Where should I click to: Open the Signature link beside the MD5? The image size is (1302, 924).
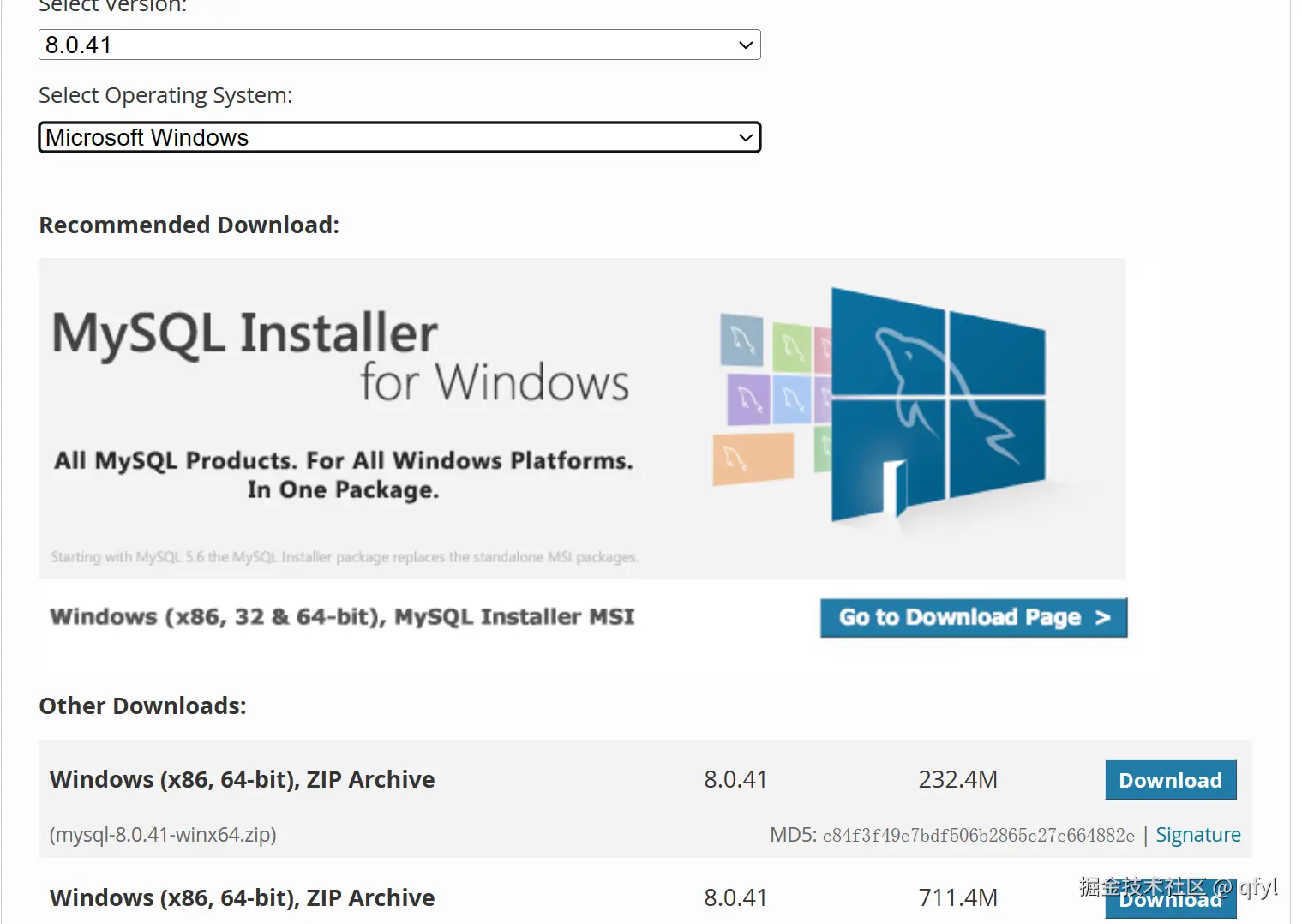pyautogui.click(x=1198, y=835)
